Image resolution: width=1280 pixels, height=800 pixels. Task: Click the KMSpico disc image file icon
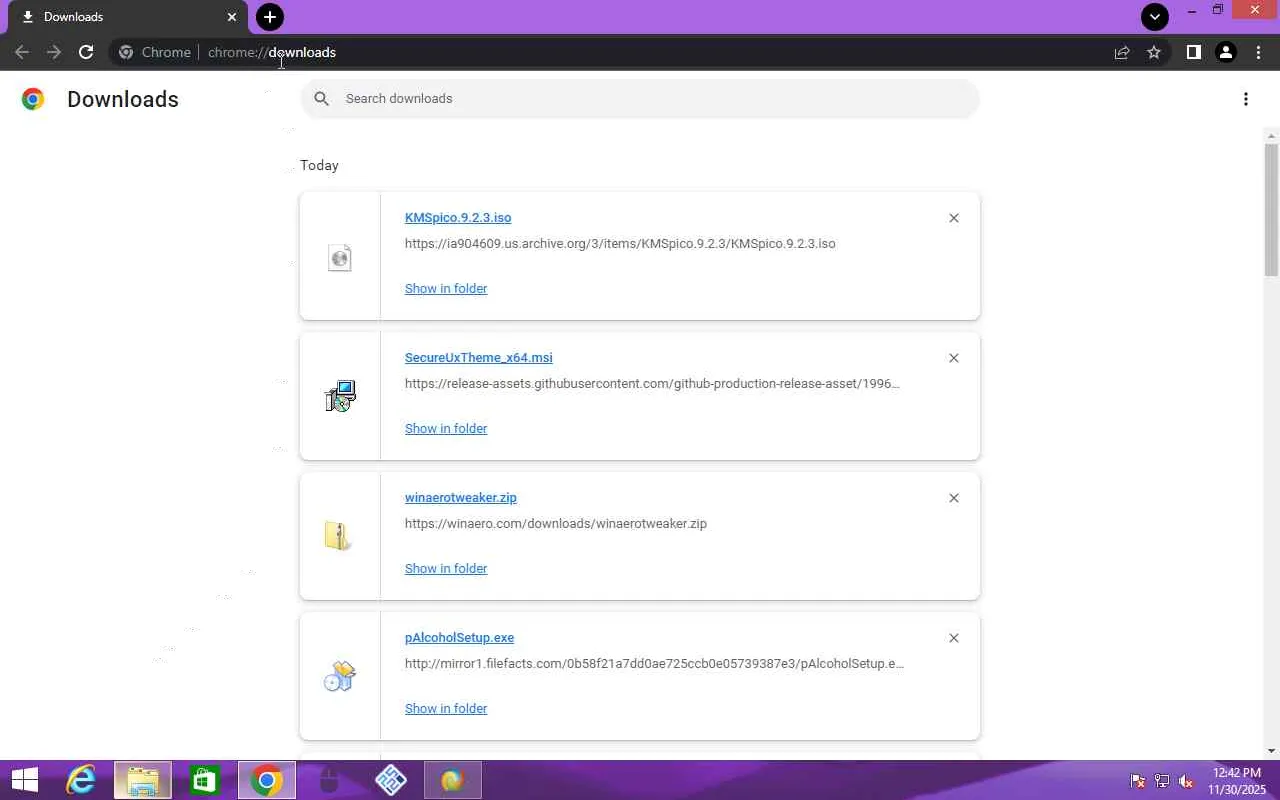point(340,258)
